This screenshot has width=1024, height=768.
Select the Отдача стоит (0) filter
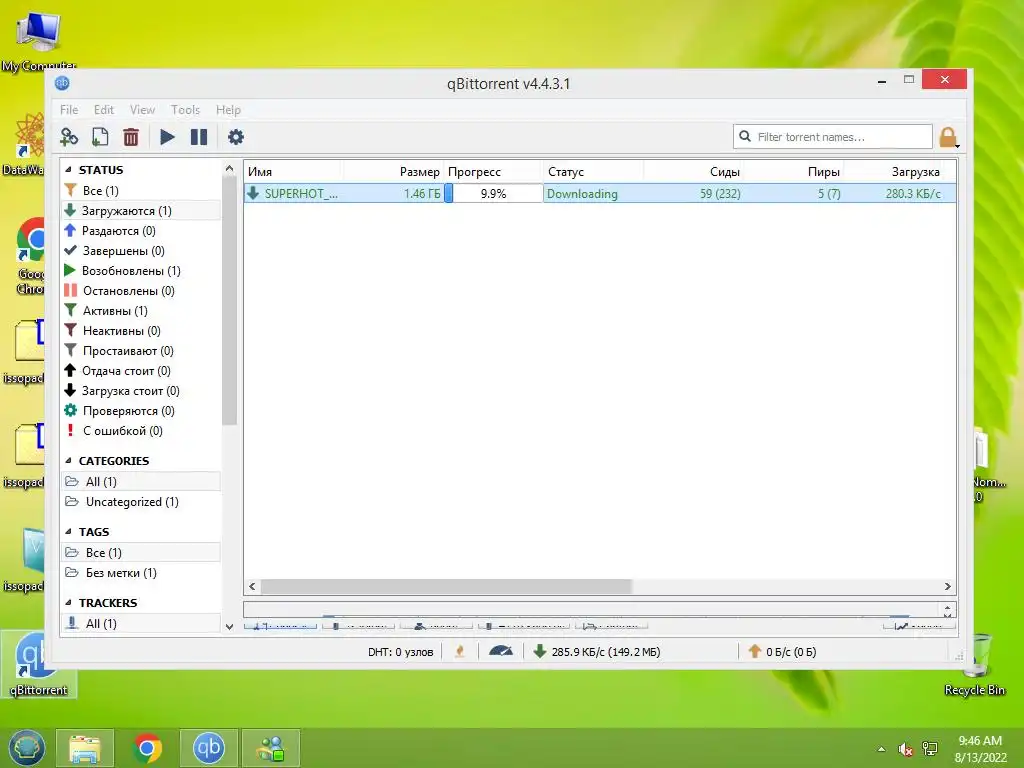140,371
